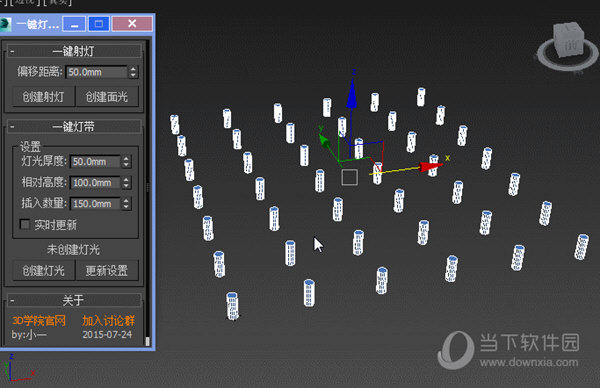Maximize the 一键灯 dialog window
The height and width of the screenshot is (388, 600).
coord(99,24)
